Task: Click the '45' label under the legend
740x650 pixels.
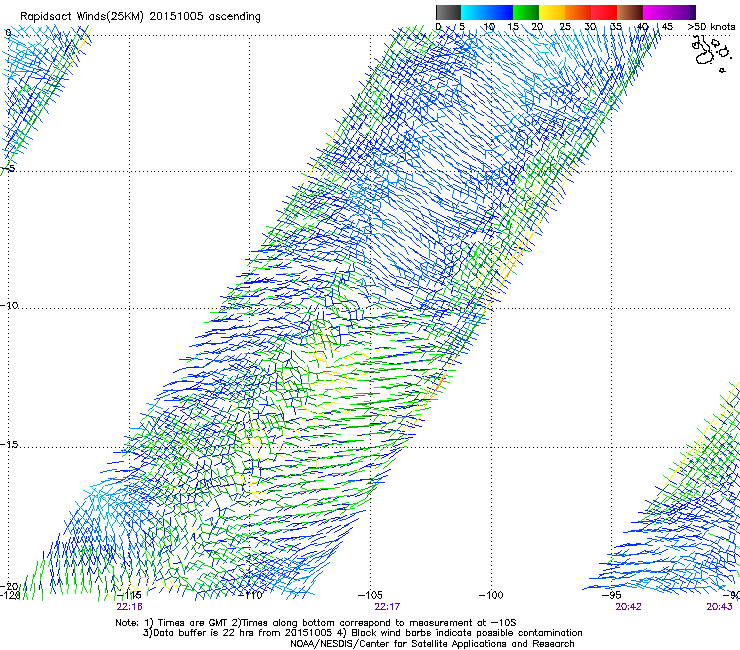Action: 667,27
